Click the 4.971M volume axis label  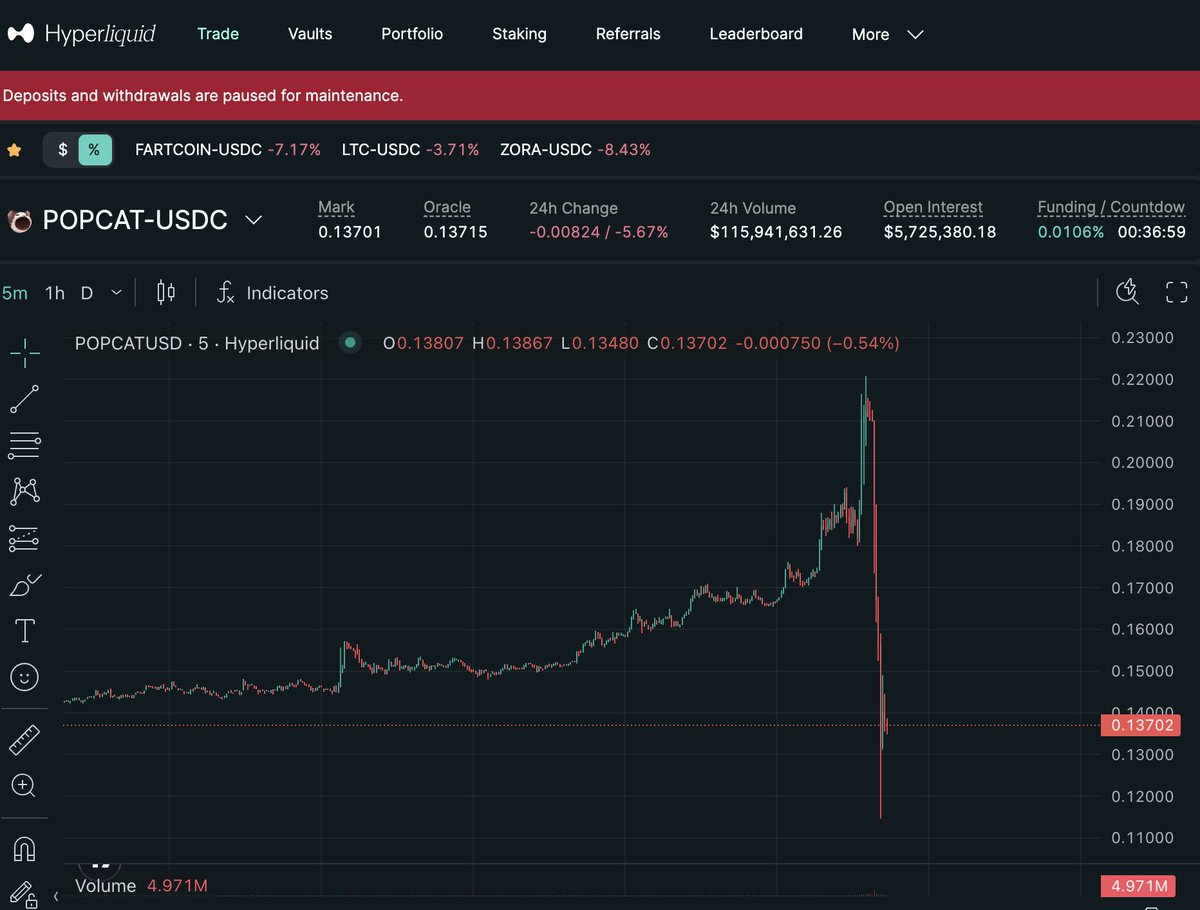[x=1136, y=886]
